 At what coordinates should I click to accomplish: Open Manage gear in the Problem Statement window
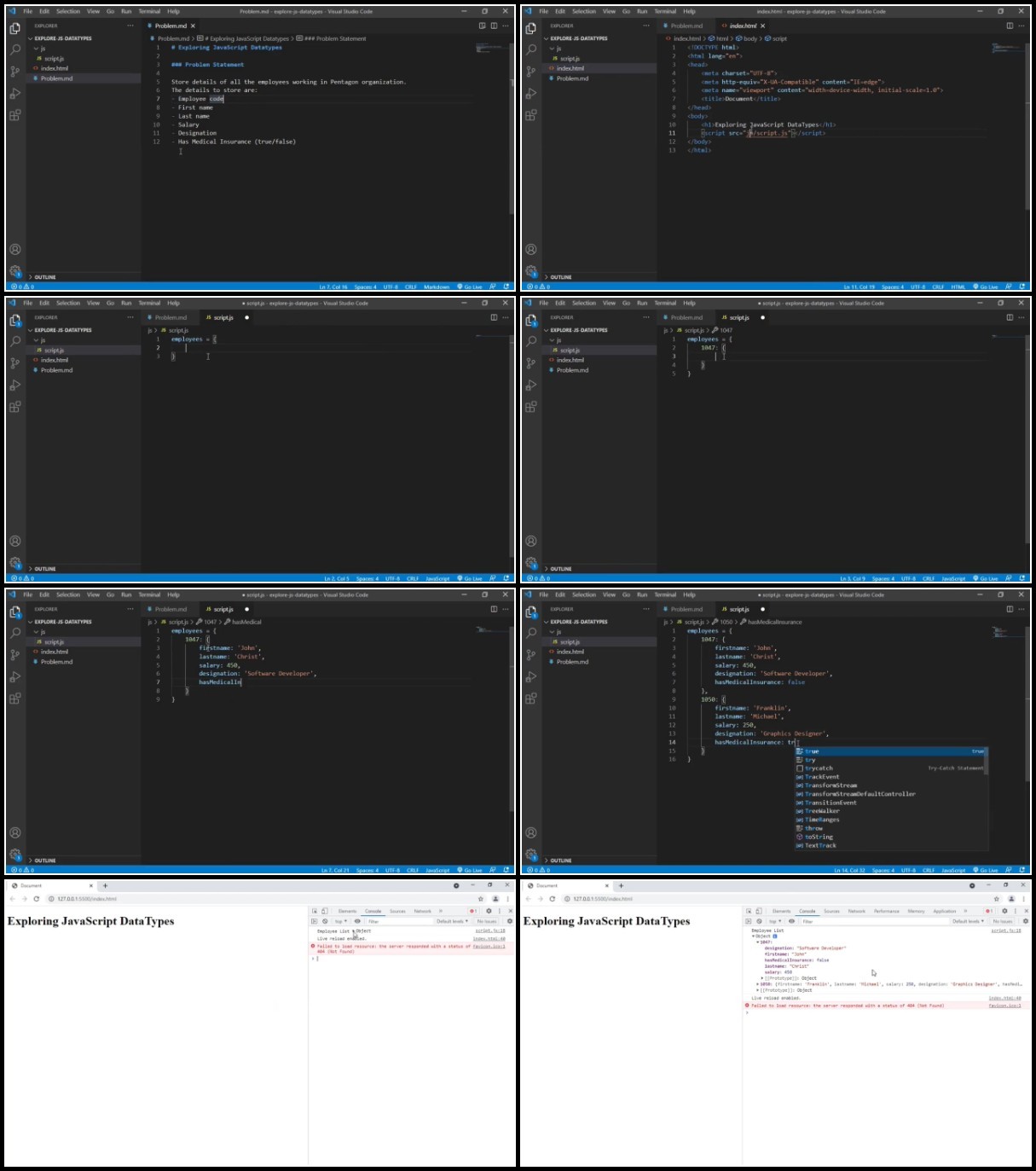(15, 271)
